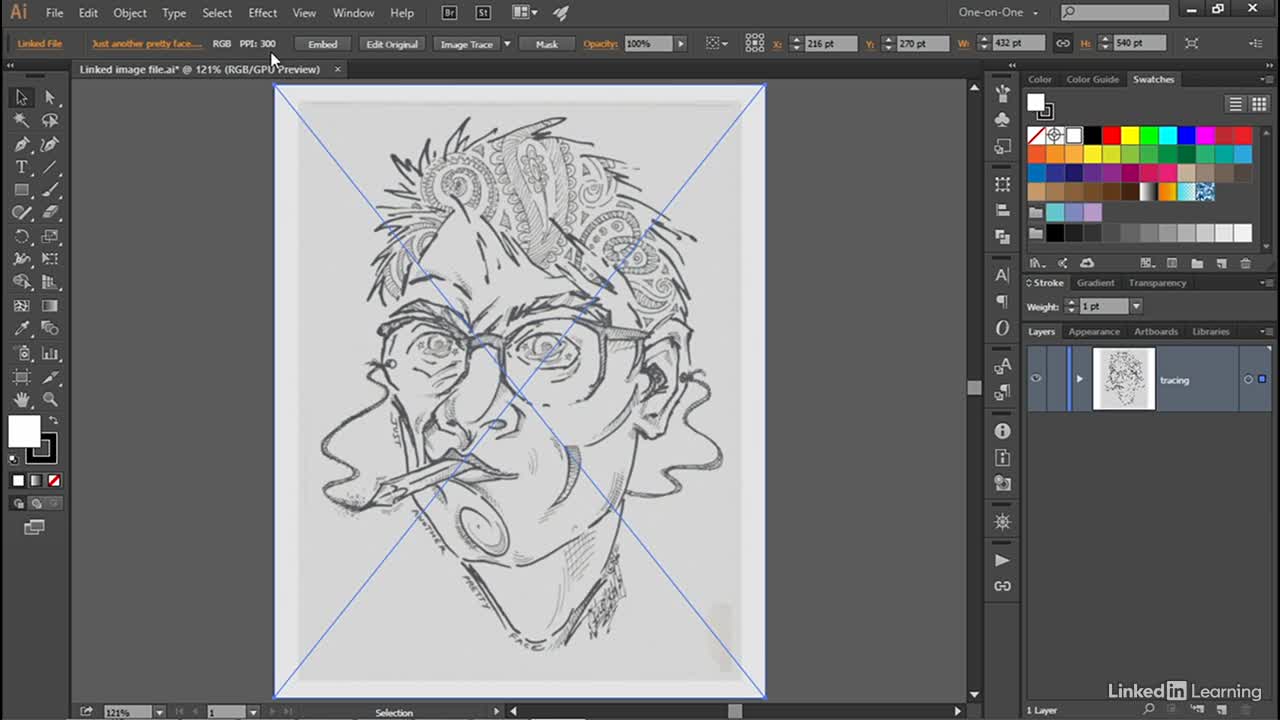Pick the Pen tool
The image size is (1280, 720).
(x=21, y=144)
